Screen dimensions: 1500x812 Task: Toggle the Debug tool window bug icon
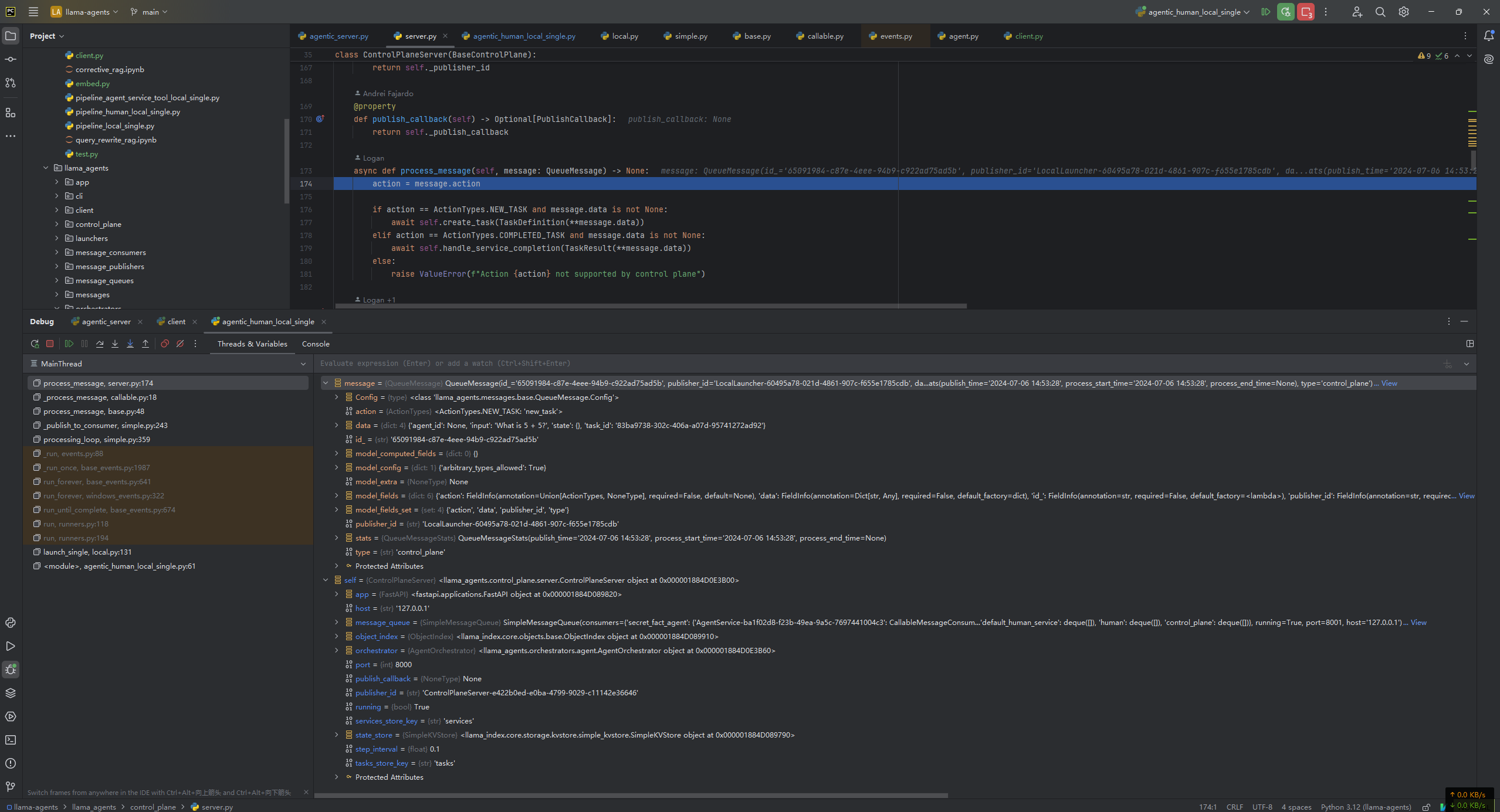point(11,670)
